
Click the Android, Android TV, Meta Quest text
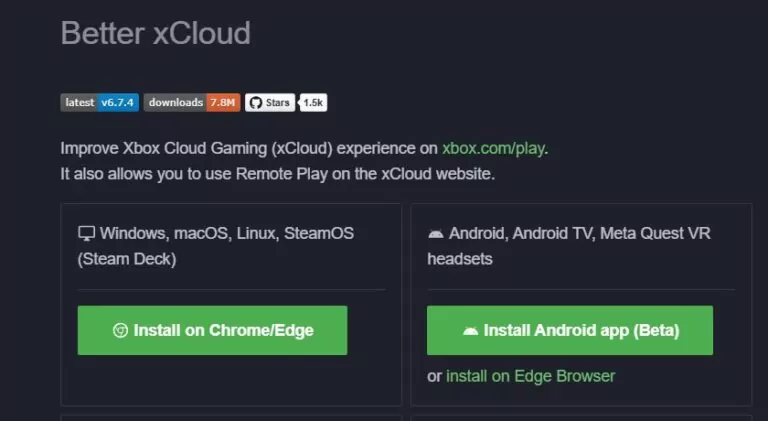569,246
